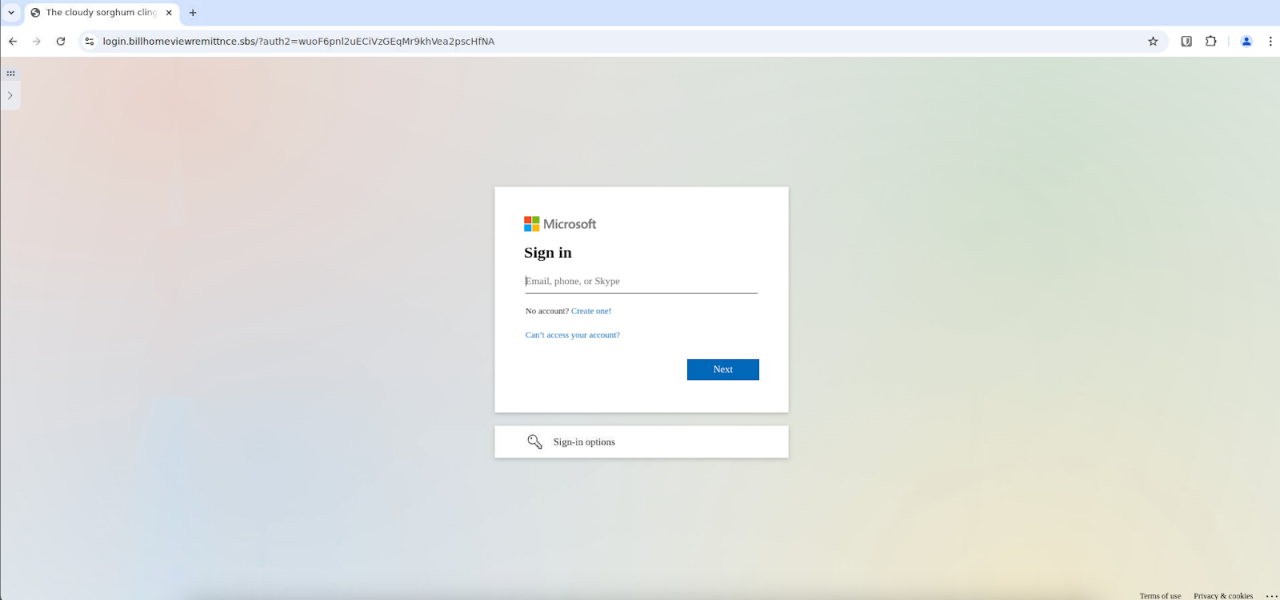Bookmark this page using the star icon
The height and width of the screenshot is (600, 1280).
(1152, 41)
